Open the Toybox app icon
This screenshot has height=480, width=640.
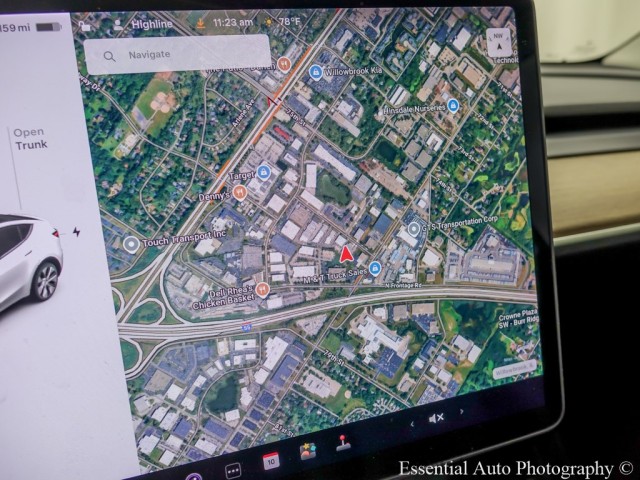[308, 451]
